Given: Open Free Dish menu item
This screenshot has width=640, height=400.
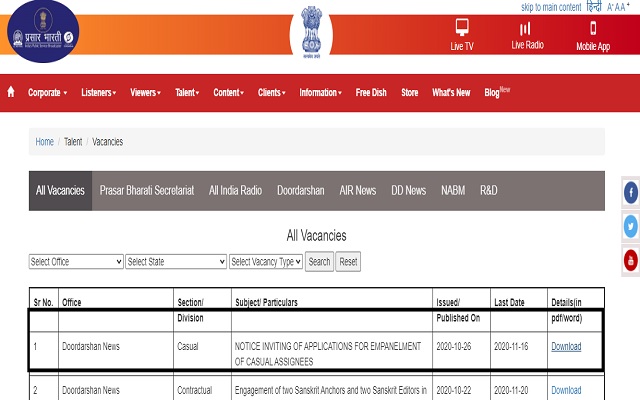Looking at the screenshot, I should click(x=371, y=93).
